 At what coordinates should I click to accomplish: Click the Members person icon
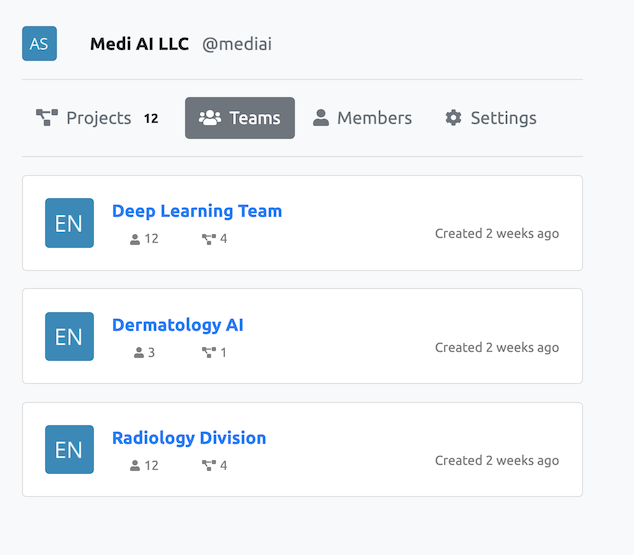point(321,118)
